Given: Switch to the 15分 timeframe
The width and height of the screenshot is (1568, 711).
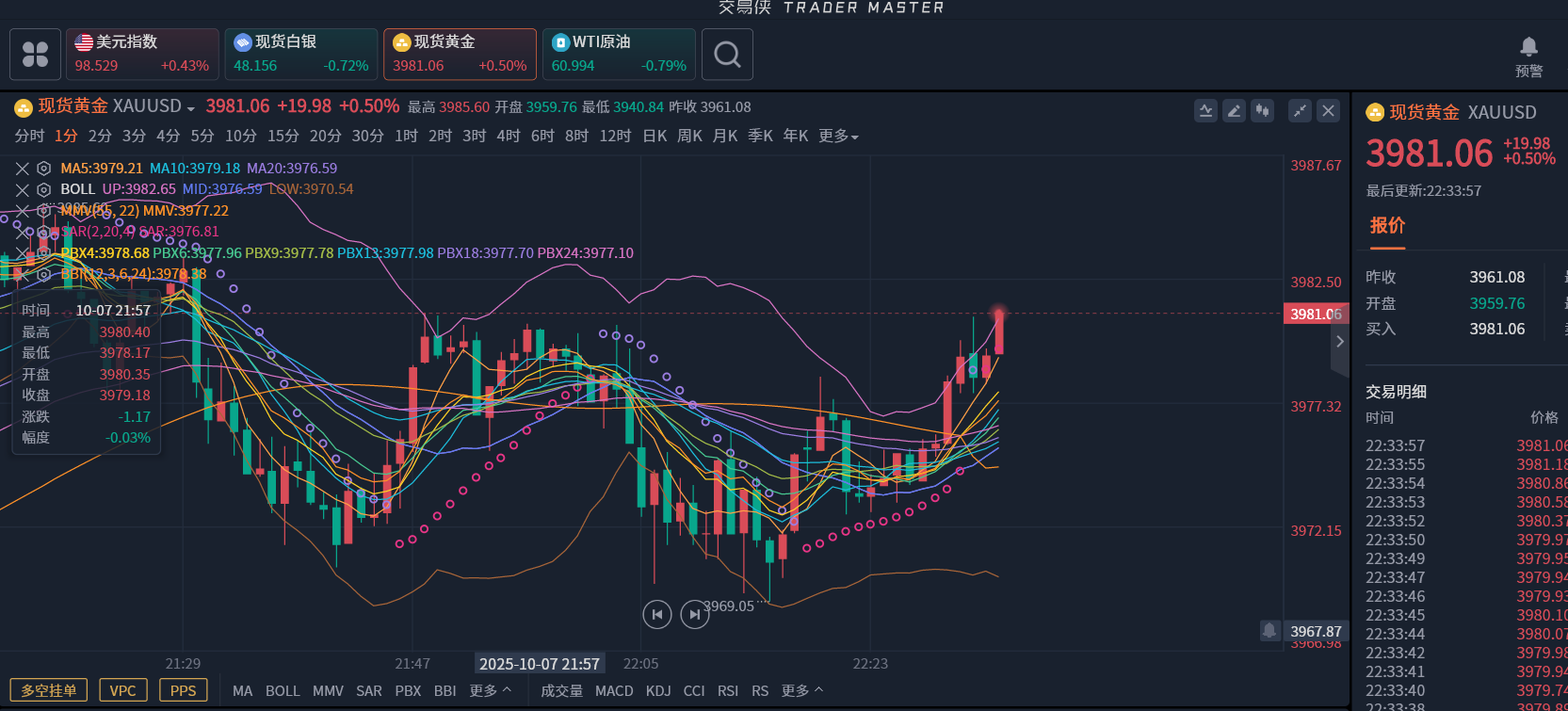Looking at the screenshot, I should [x=283, y=137].
